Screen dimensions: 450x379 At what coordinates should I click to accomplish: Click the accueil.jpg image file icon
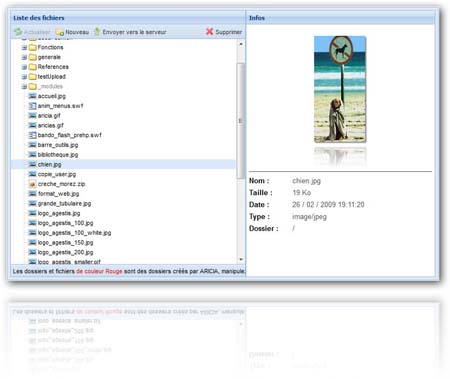pos(32,96)
